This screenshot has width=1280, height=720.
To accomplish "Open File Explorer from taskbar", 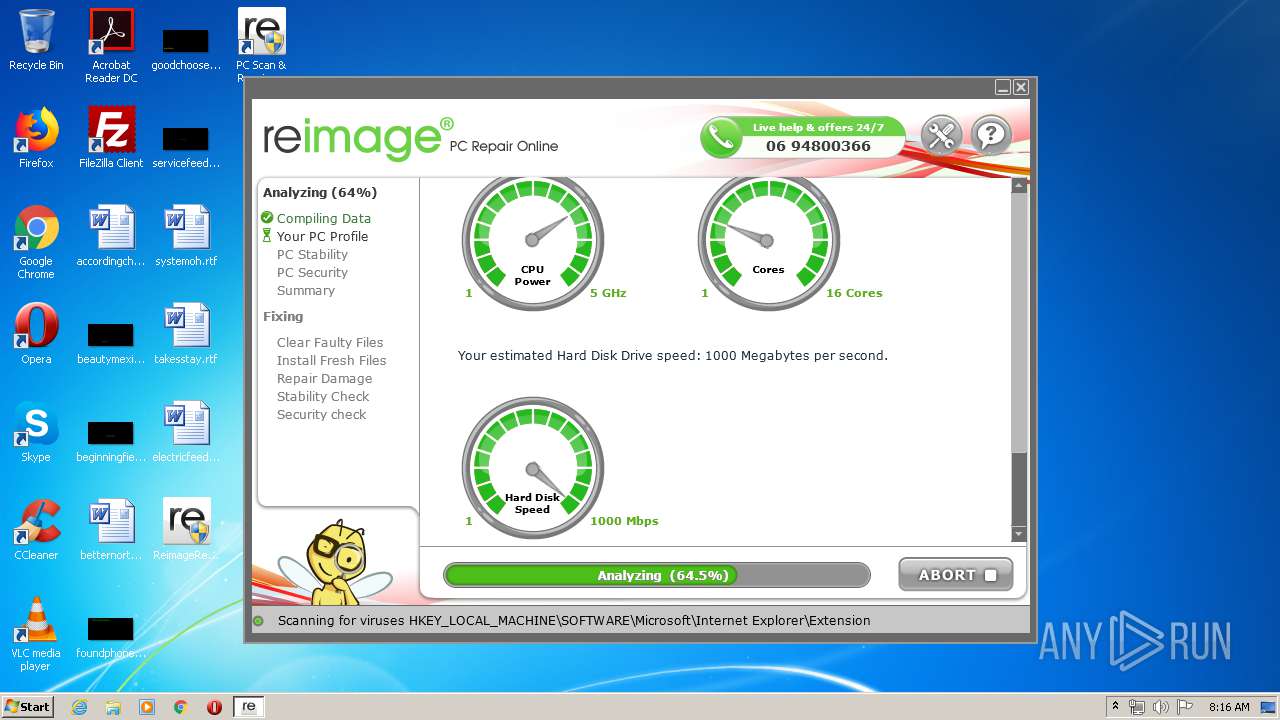I will tap(113, 707).
